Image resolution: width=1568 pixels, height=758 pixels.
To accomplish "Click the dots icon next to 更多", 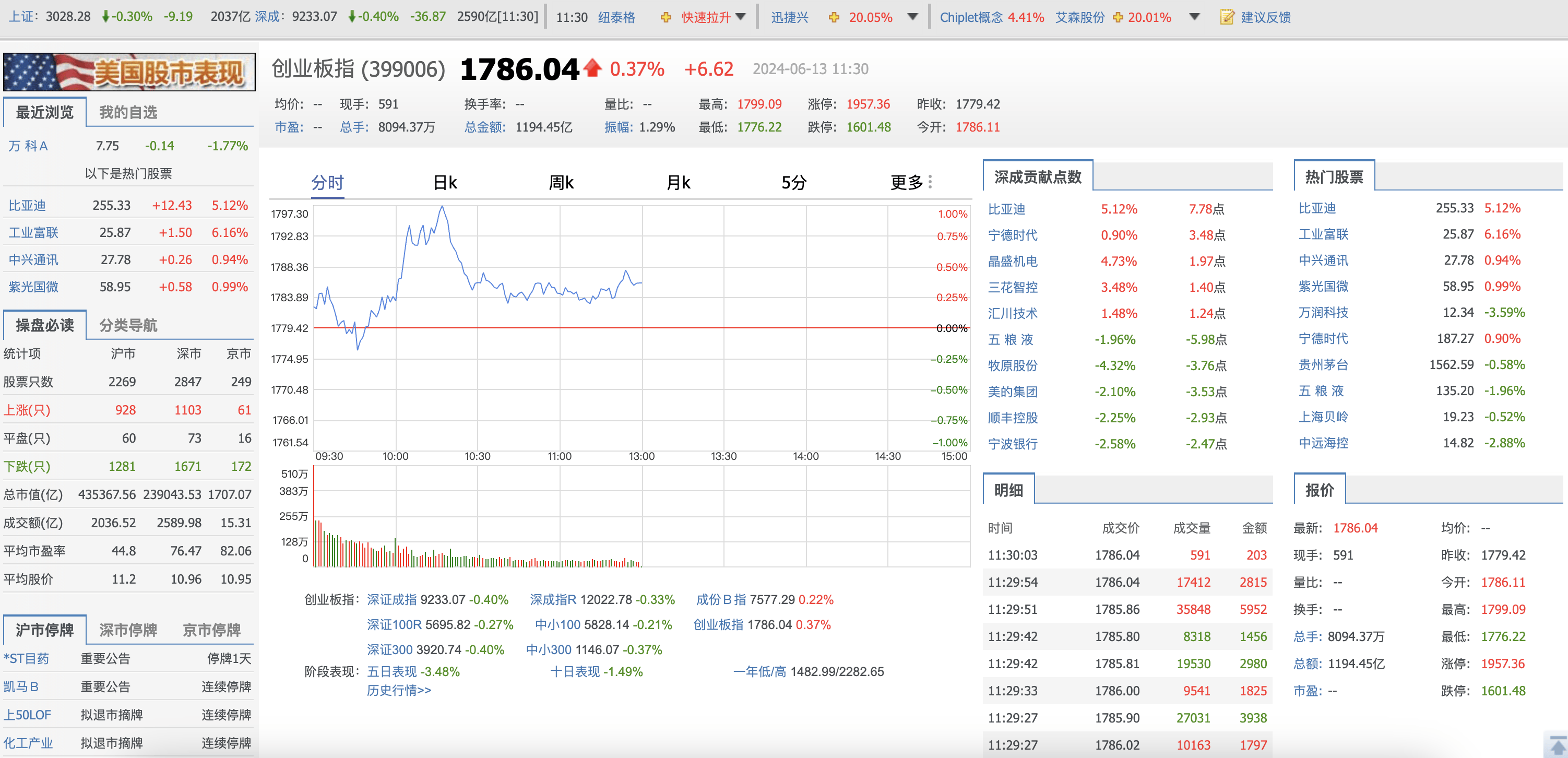I will [x=931, y=181].
